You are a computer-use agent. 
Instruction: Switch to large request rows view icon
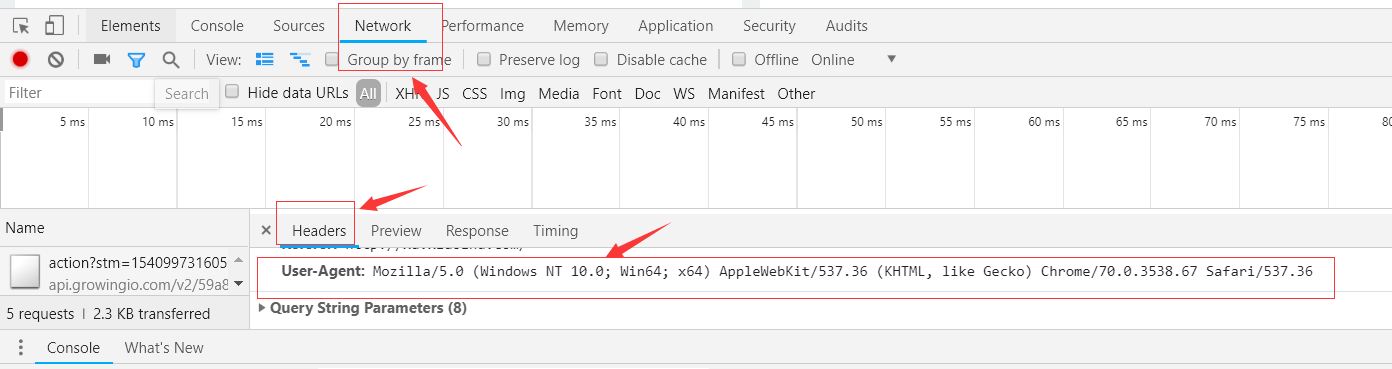pyautogui.click(x=265, y=59)
